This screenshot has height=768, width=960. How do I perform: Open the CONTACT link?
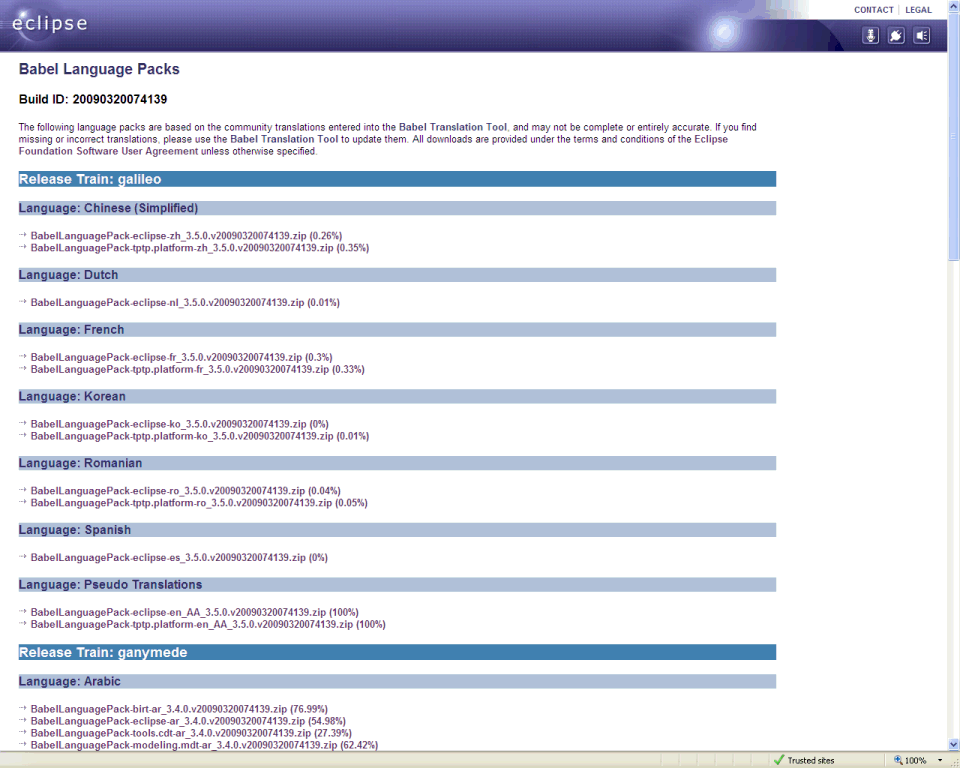[x=873, y=10]
